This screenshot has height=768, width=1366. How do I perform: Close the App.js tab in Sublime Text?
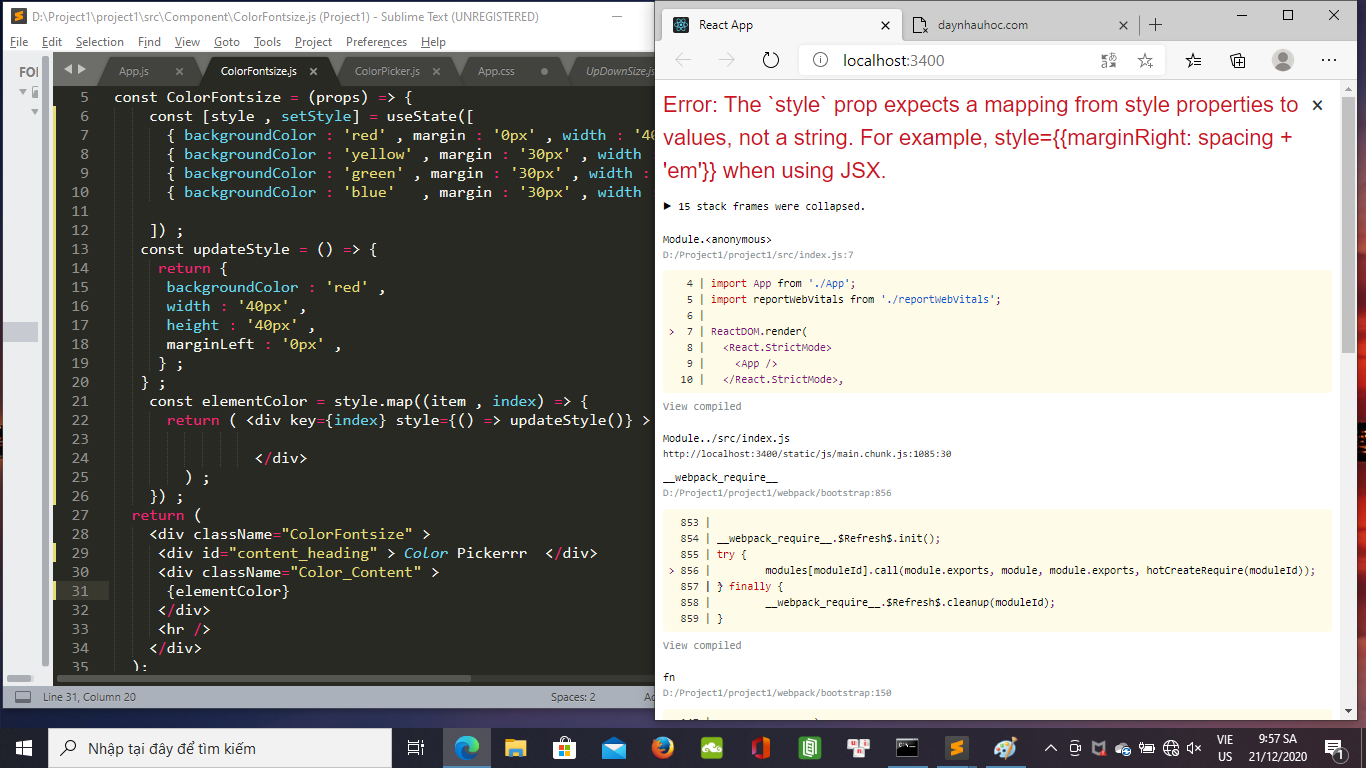click(179, 71)
